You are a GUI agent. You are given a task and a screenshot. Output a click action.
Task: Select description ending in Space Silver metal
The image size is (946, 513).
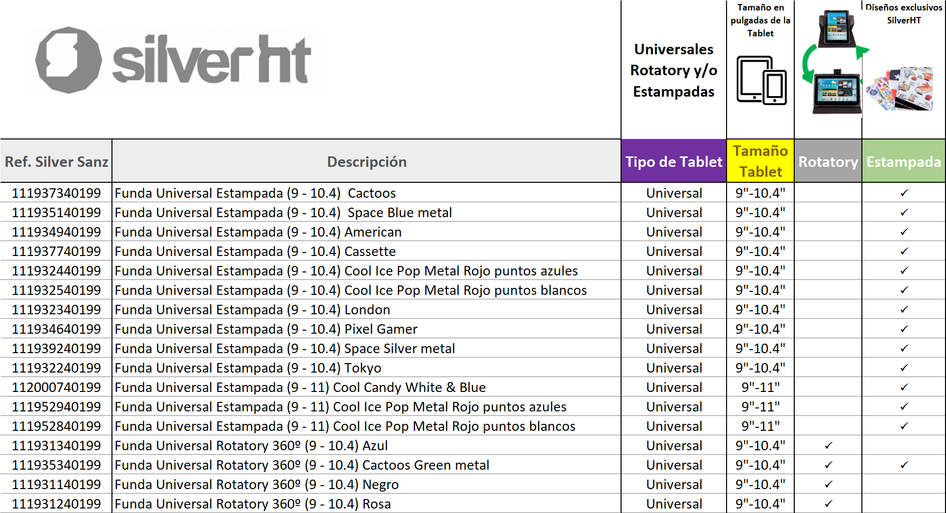click(285, 348)
